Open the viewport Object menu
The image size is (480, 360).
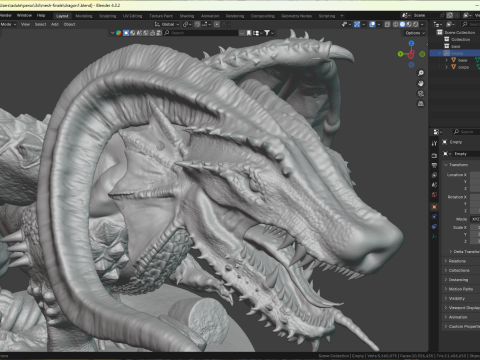coord(69,24)
